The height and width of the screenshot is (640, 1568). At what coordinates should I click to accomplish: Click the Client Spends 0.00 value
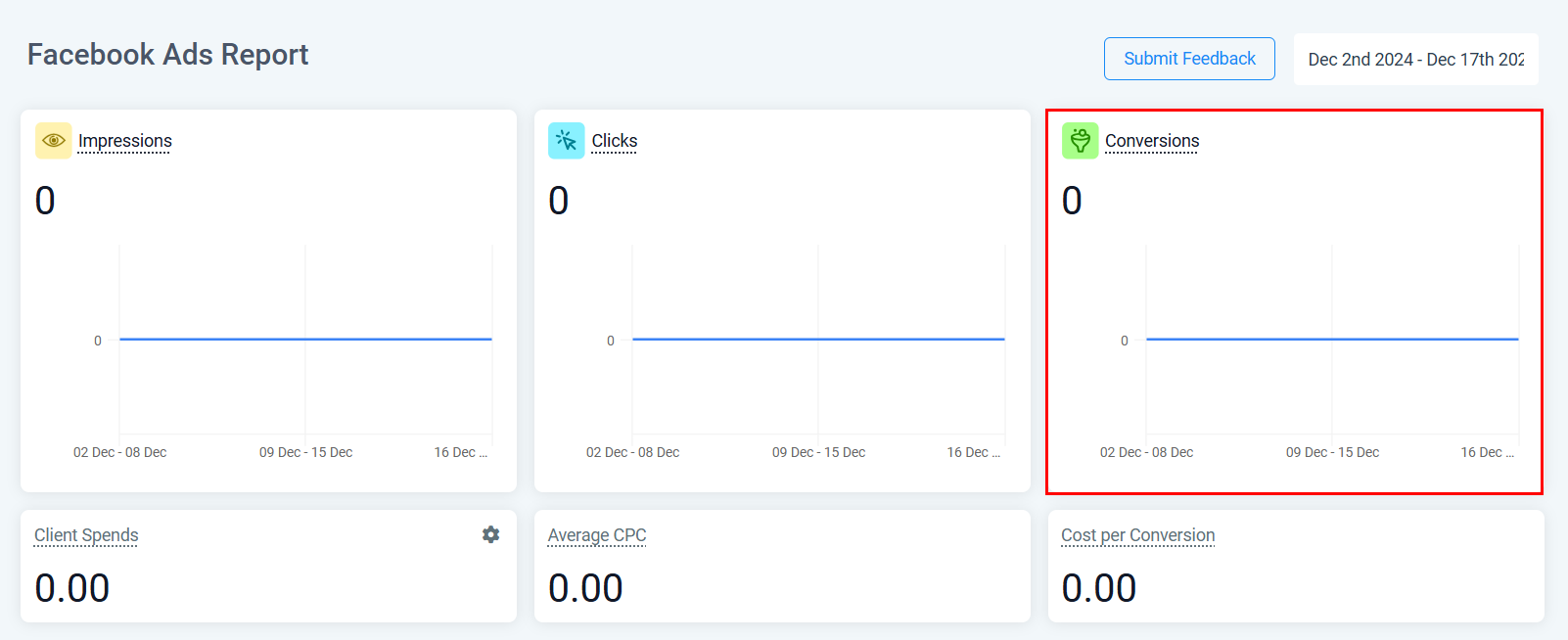pyautogui.click(x=71, y=588)
